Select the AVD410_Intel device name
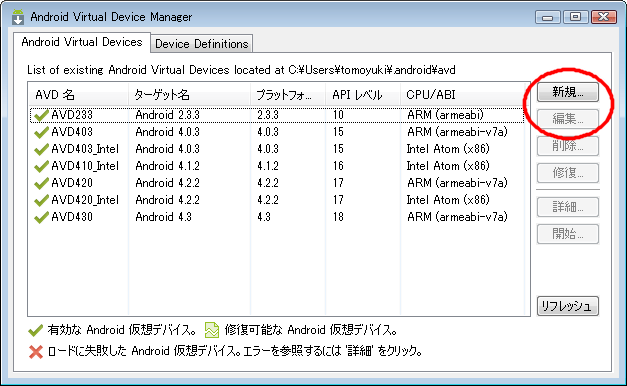The height and width of the screenshot is (386, 627). pos(85,166)
